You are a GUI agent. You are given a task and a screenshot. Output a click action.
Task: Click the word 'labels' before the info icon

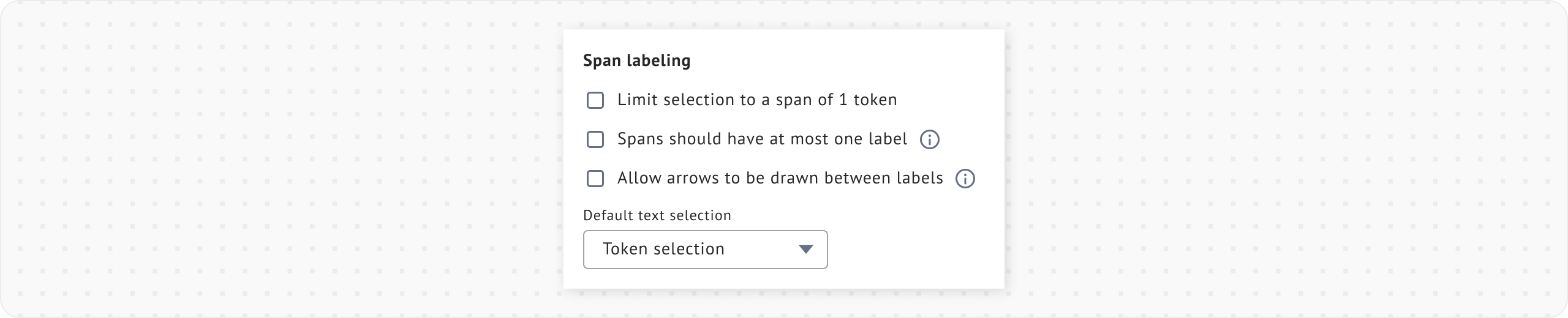pyautogui.click(x=919, y=179)
